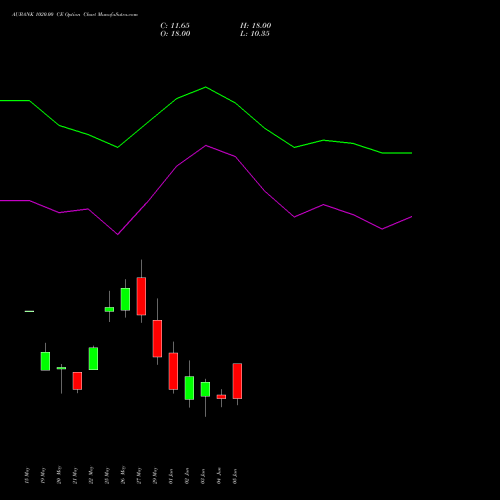The image size is (500, 500).
Task: Click the red candle for 01 Jun
Action: click(x=173, y=371)
